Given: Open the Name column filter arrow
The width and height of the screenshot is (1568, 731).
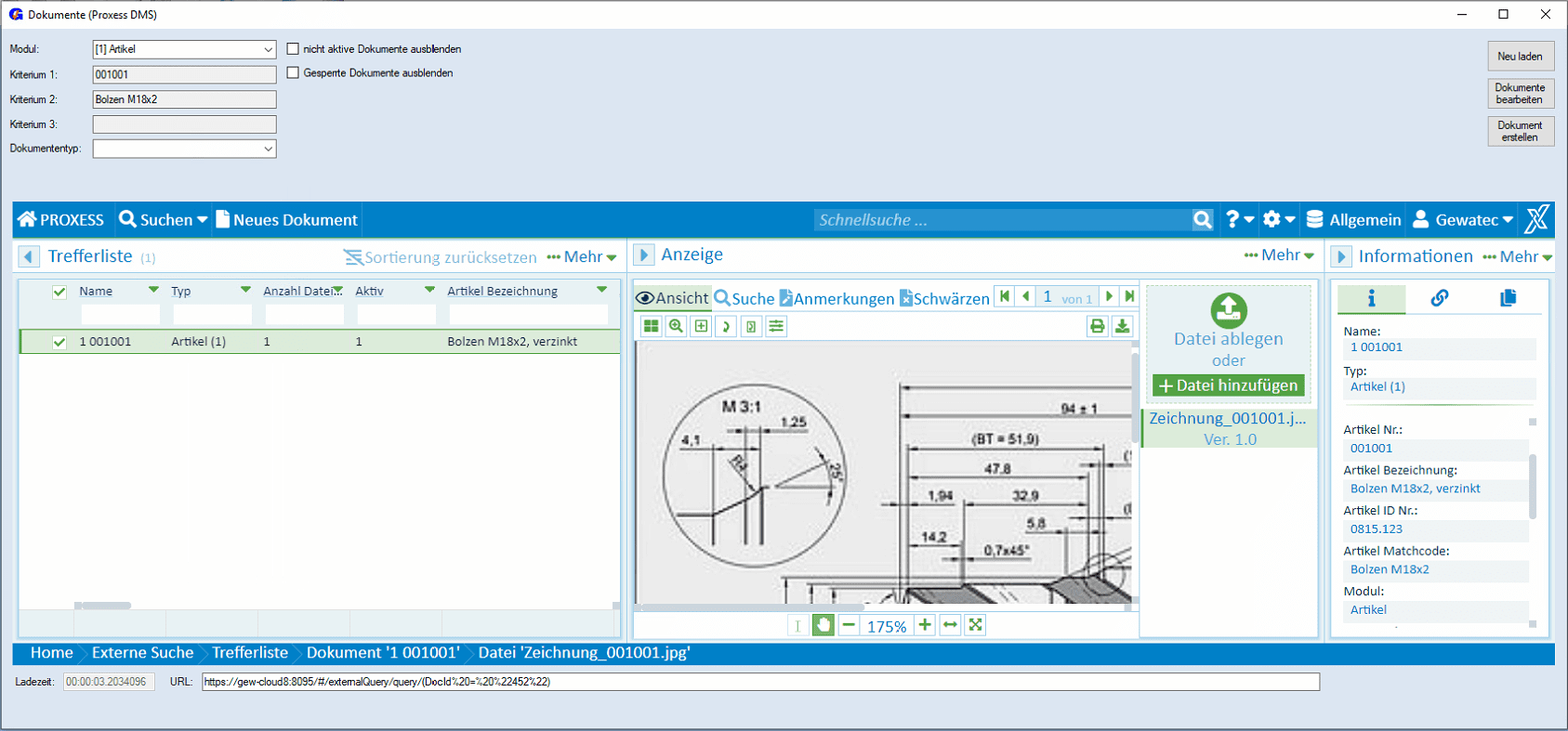Looking at the screenshot, I should [153, 290].
